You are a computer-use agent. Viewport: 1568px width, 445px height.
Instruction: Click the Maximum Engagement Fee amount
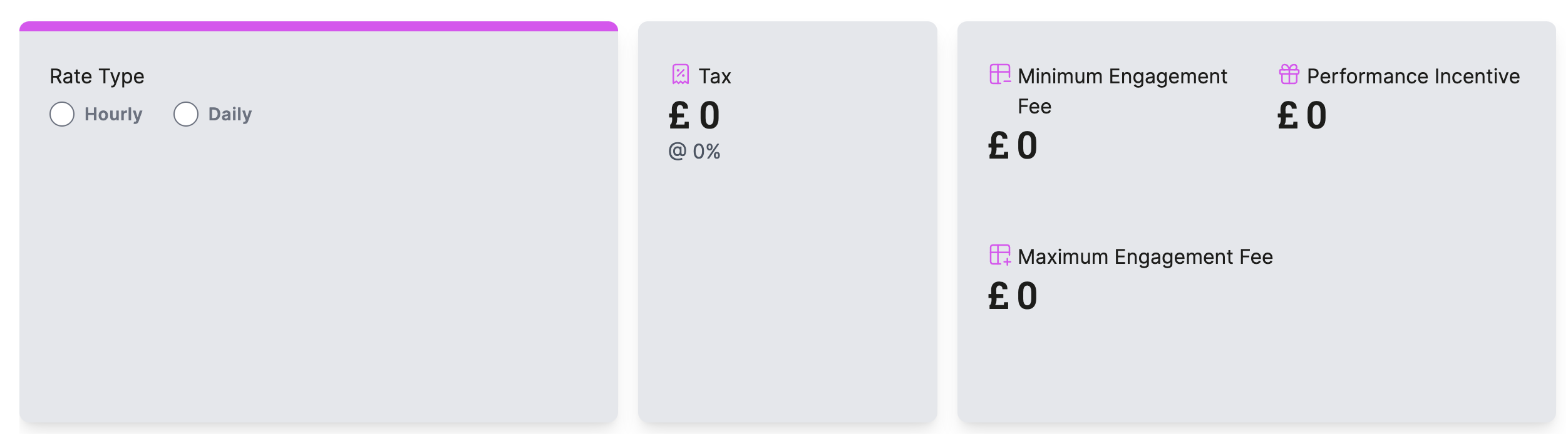point(1013,296)
